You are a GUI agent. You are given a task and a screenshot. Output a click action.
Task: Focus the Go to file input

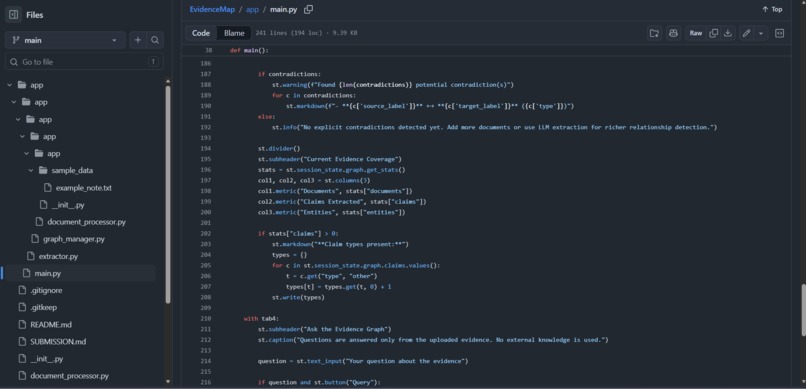[84, 62]
